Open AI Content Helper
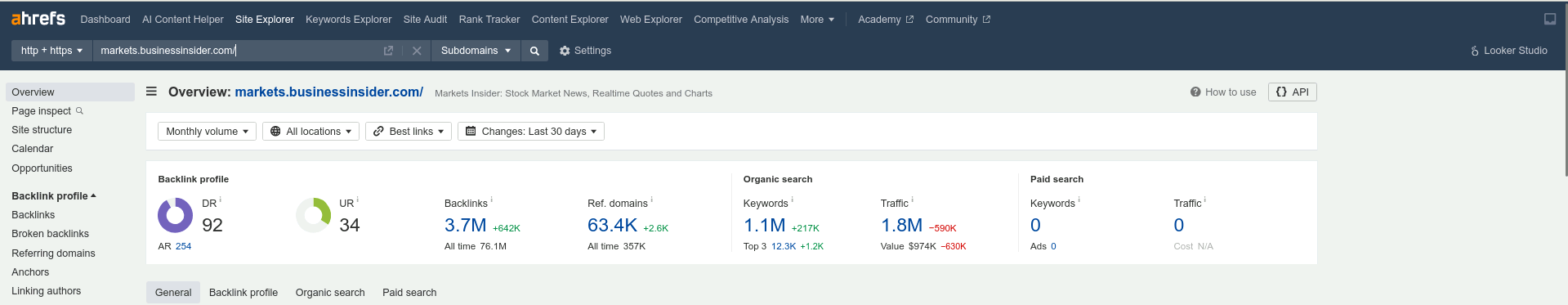The width and height of the screenshot is (1568, 305). (183, 19)
